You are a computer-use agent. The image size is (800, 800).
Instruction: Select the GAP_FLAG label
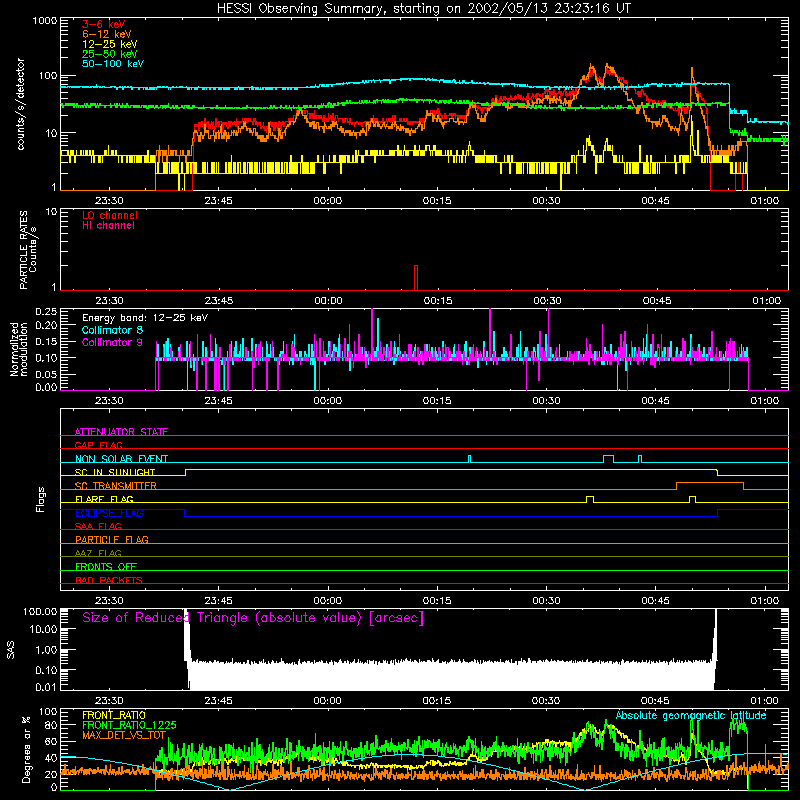[98, 445]
